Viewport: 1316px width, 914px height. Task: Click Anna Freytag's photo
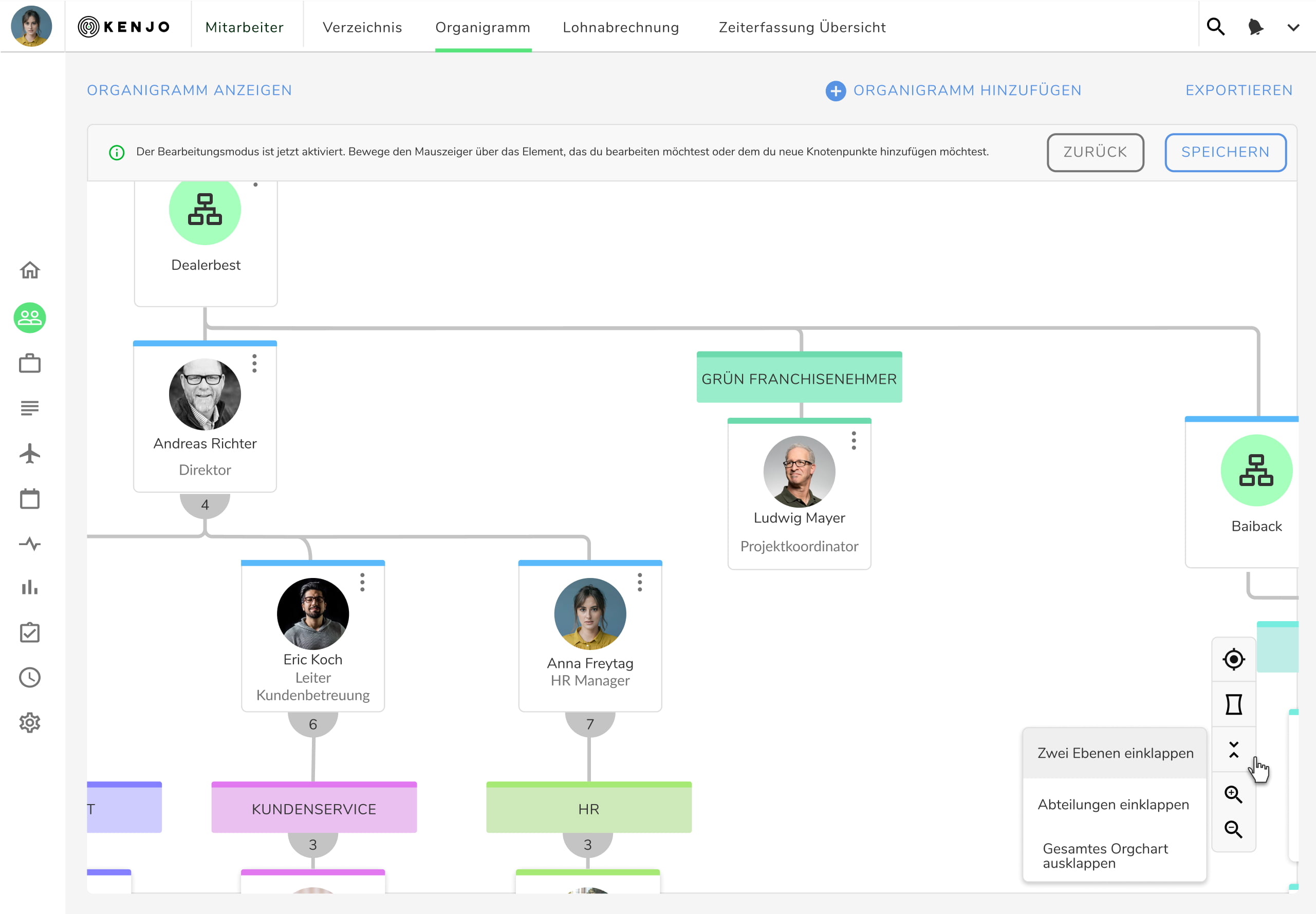tap(590, 613)
